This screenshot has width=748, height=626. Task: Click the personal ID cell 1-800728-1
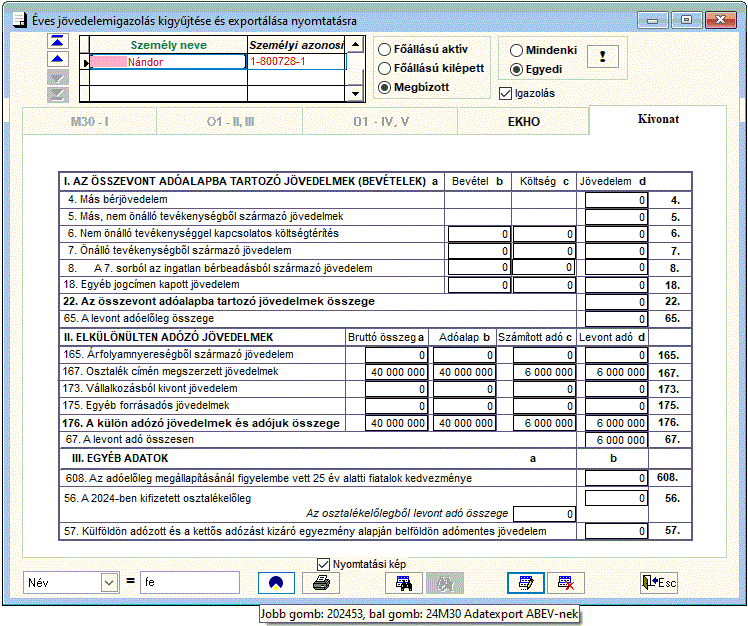[x=297, y=62]
